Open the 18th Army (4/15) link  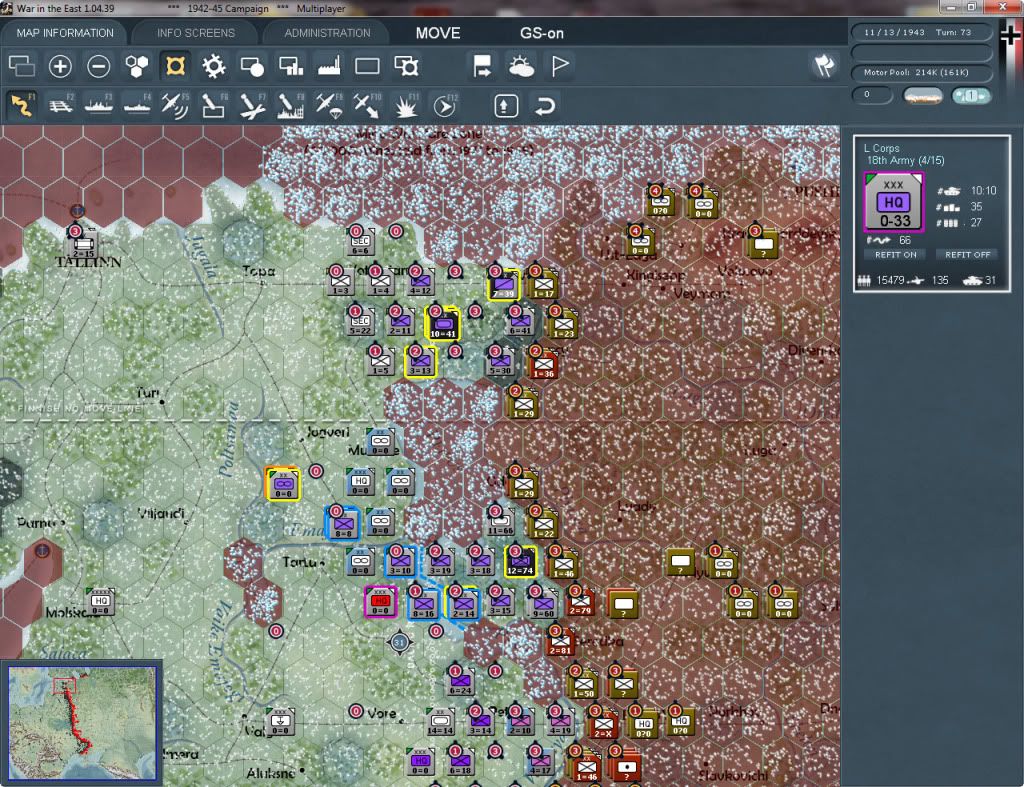[905, 160]
